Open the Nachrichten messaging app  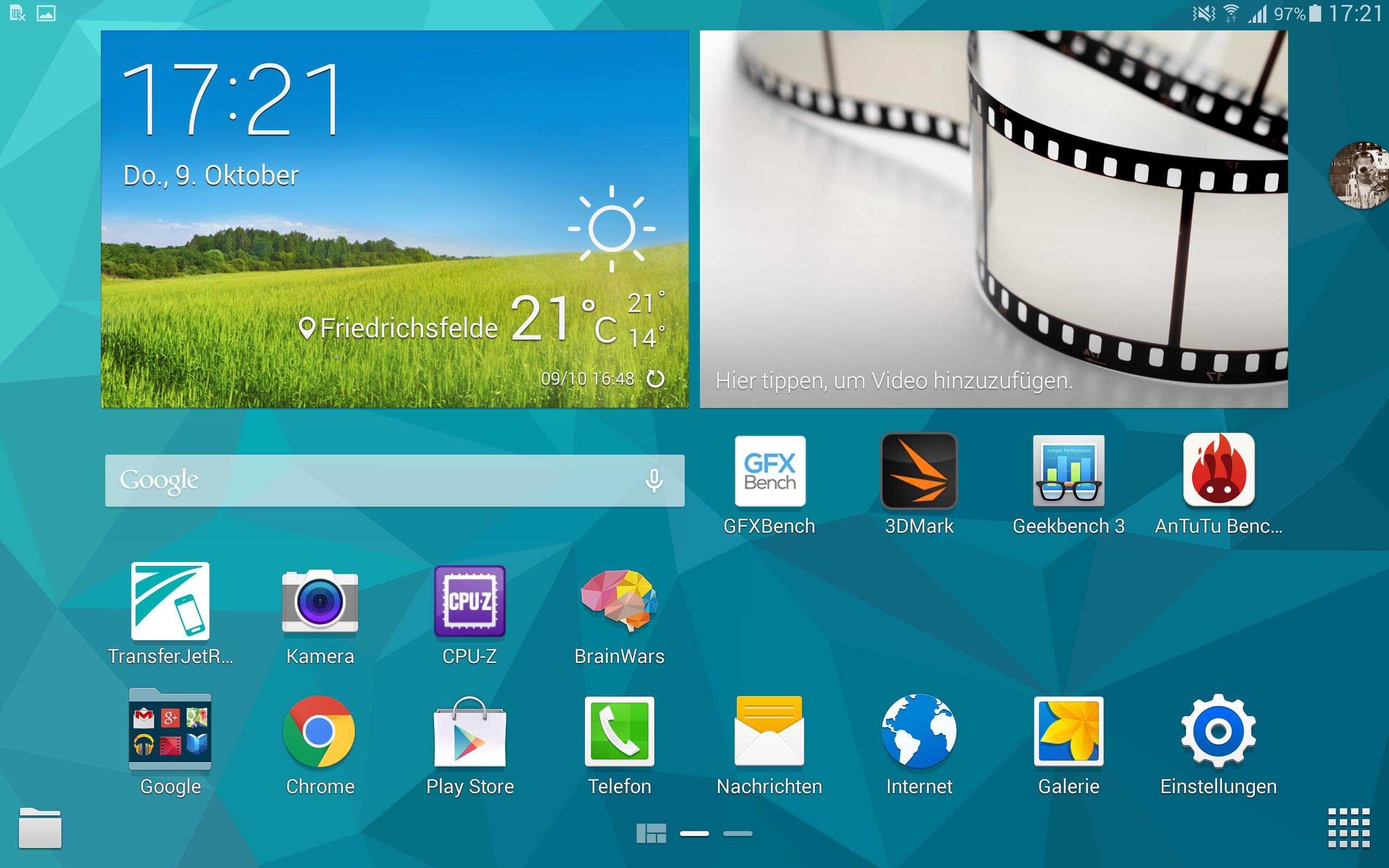769,731
